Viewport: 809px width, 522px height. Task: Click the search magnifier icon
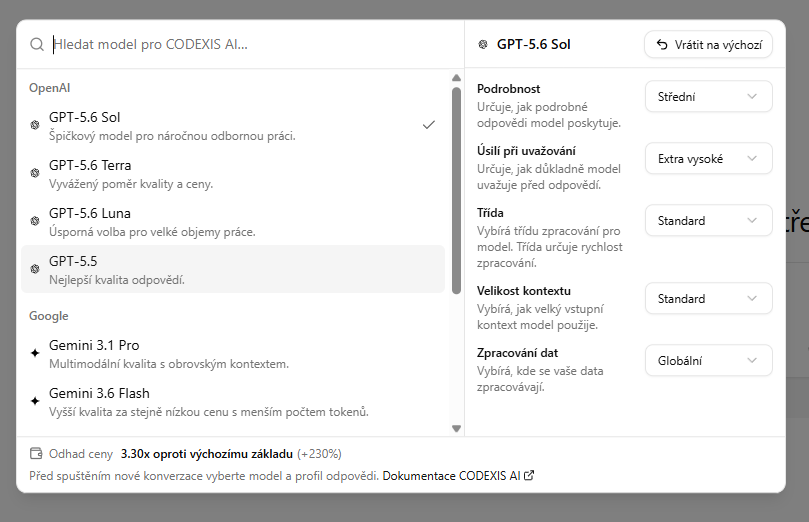point(37,44)
